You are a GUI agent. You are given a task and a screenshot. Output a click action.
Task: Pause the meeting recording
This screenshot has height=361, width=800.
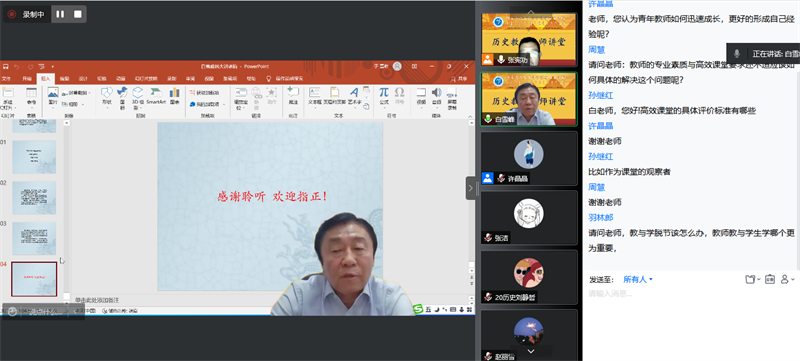tap(60, 14)
